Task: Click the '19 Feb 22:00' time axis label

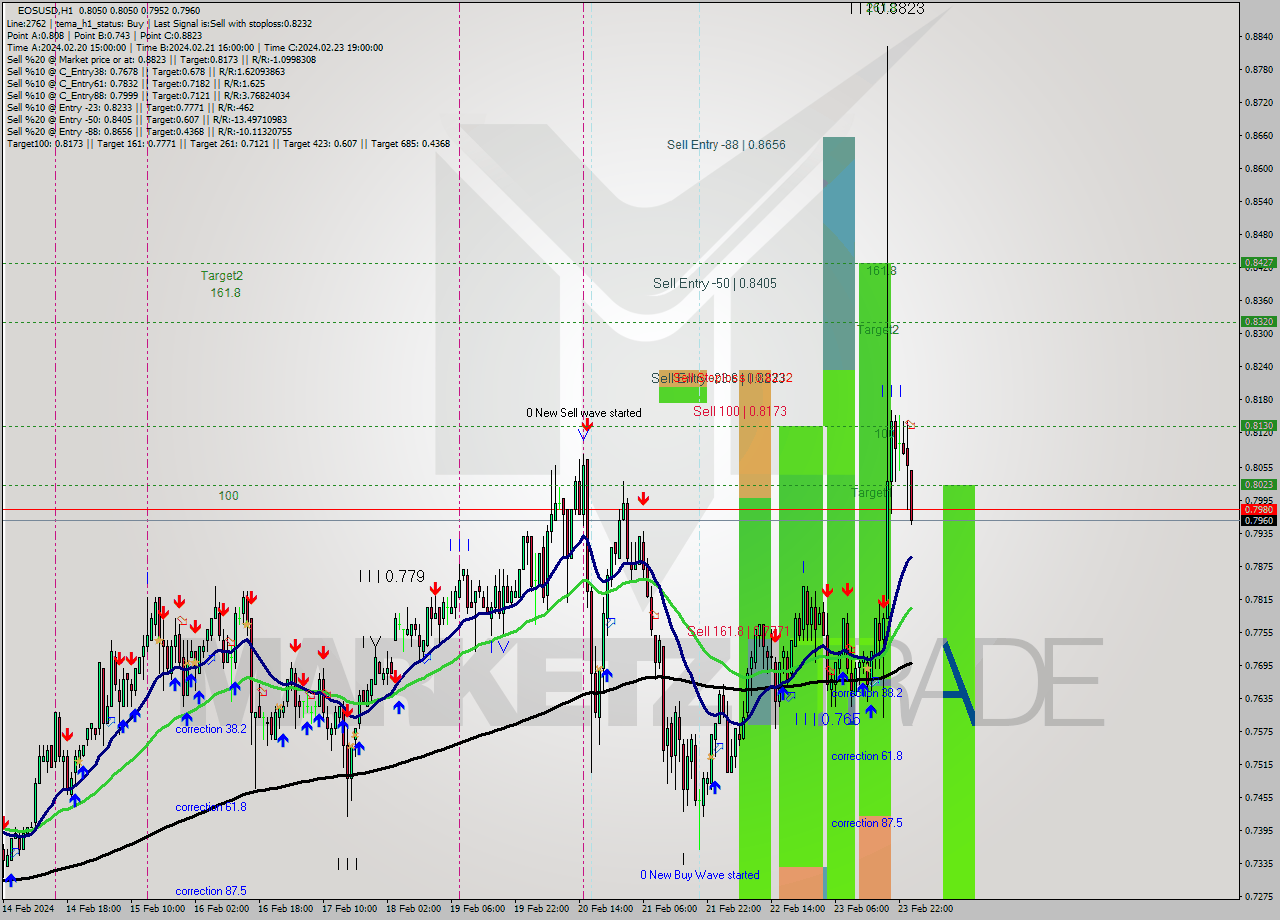Action: (x=541, y=909)
